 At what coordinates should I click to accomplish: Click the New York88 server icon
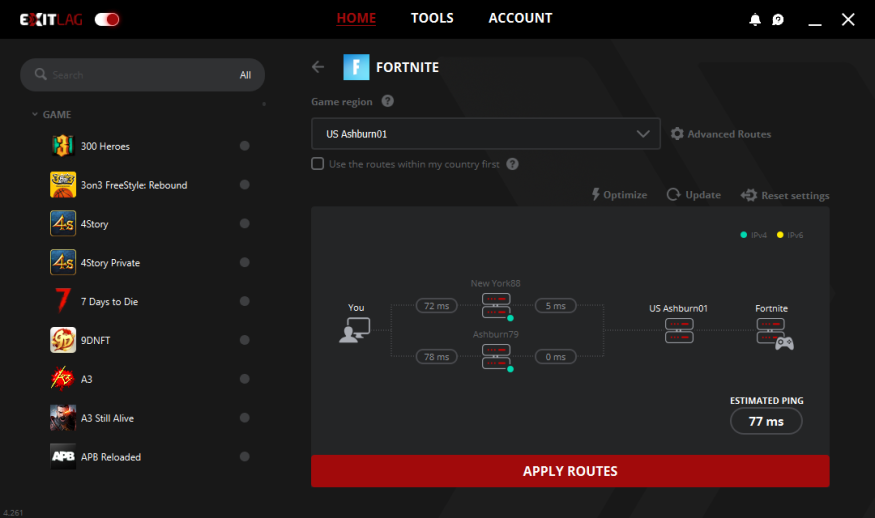tap(496, 306)
